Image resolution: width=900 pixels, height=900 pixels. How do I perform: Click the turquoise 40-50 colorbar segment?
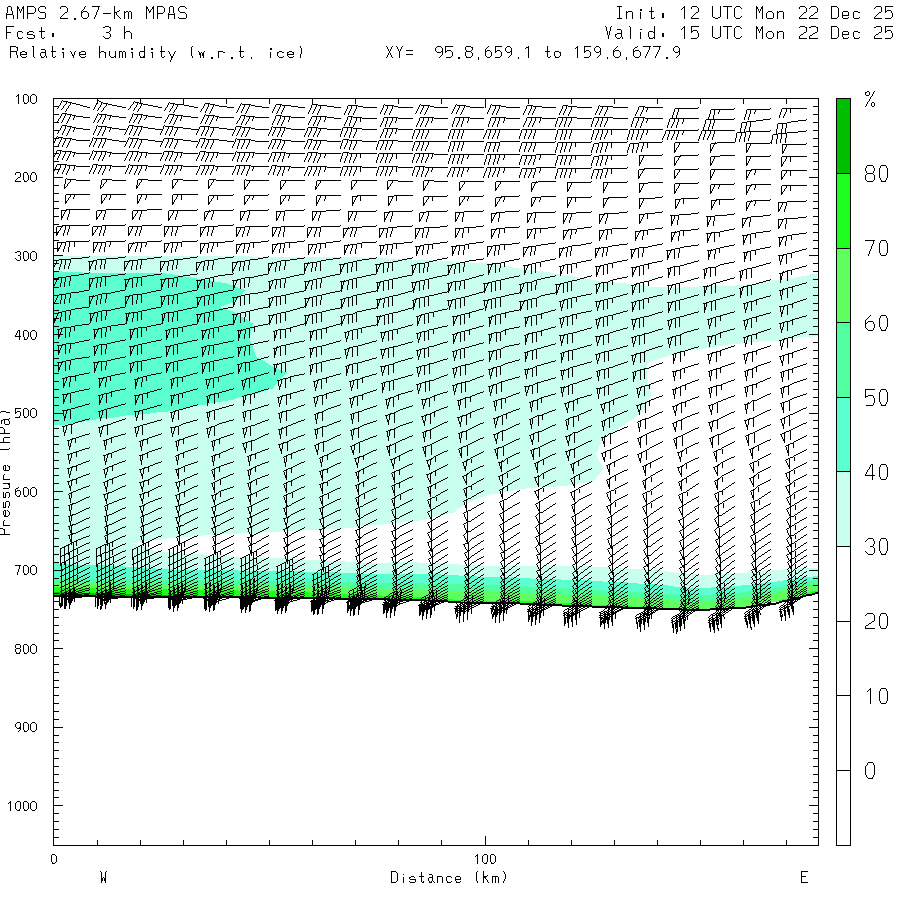tap(843, 435)
